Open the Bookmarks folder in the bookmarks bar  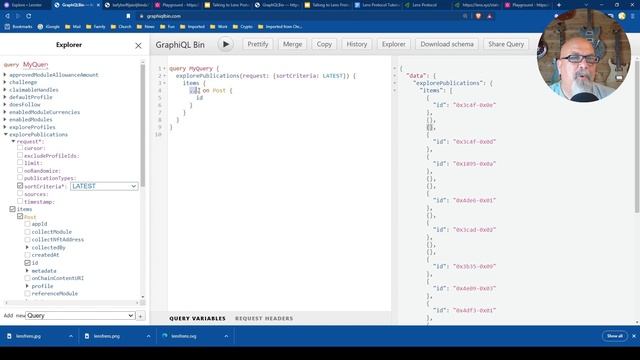click(x=18, y=27)
